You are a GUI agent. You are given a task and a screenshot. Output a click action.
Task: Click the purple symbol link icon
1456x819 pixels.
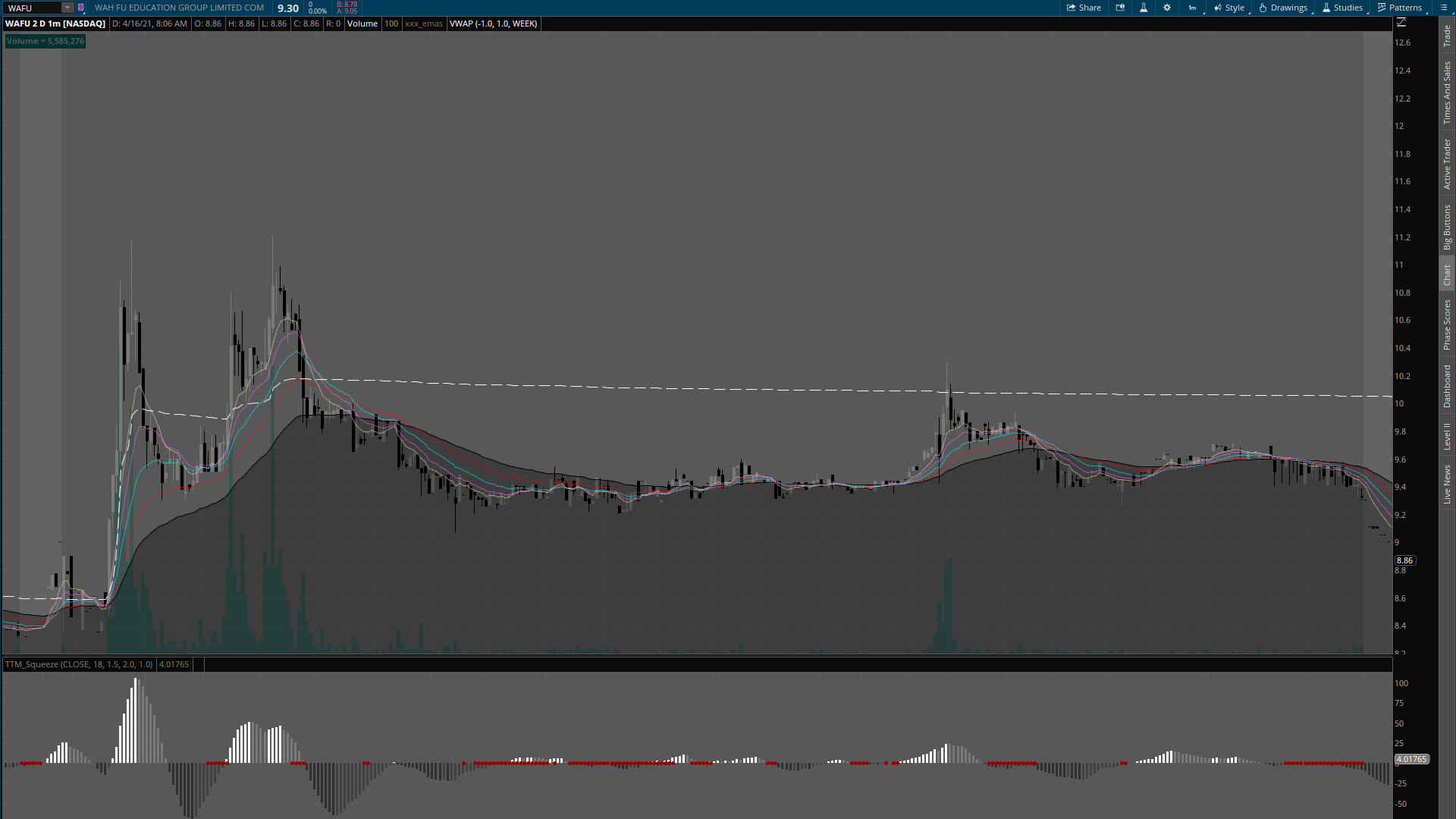(81, 8)
